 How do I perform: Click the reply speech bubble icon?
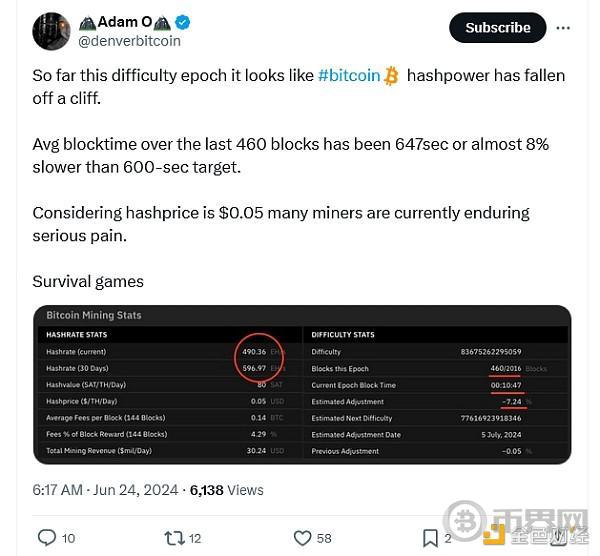coord(45,537)
